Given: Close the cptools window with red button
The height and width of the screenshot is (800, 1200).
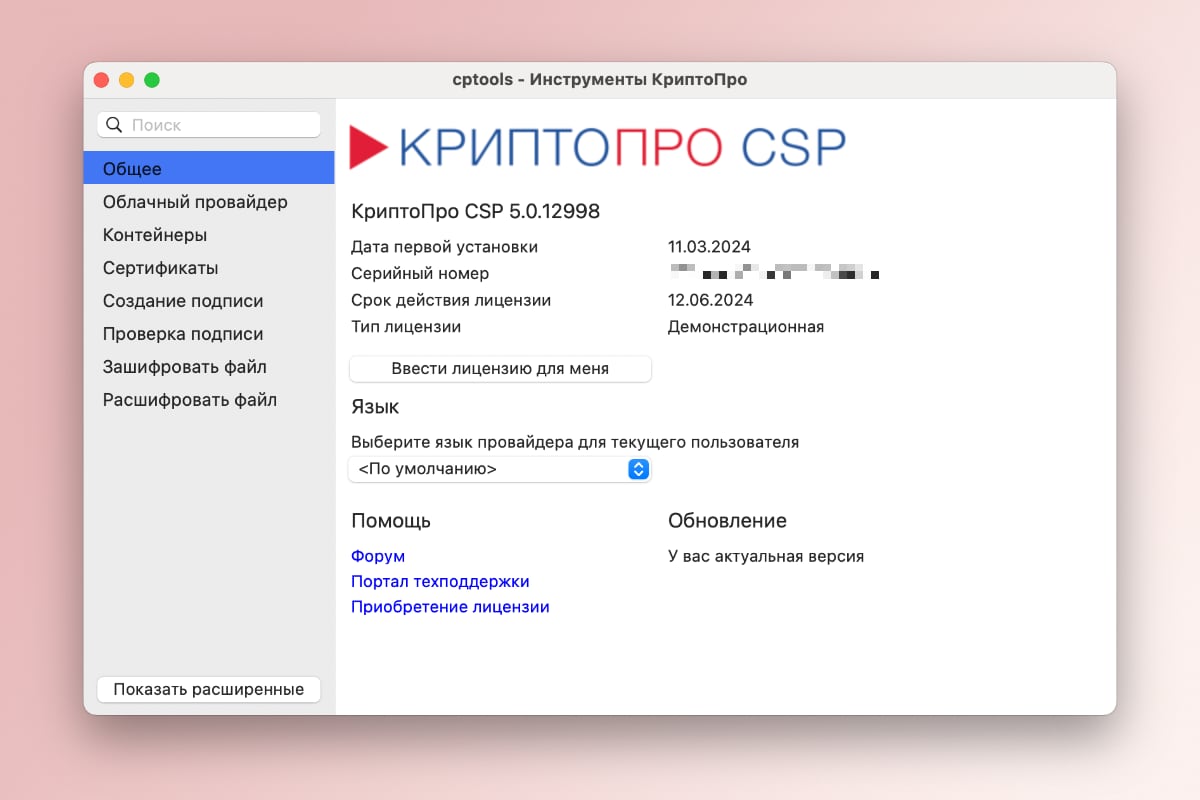Looking at the screenshot, I should point(101,80).
